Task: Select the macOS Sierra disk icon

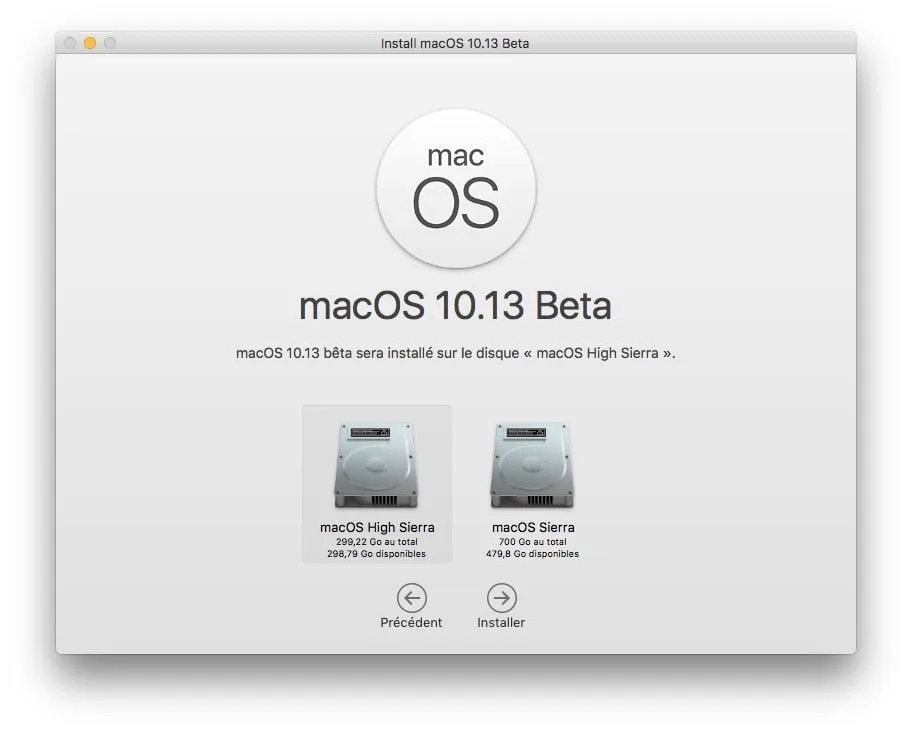Action: click(532, 466)
